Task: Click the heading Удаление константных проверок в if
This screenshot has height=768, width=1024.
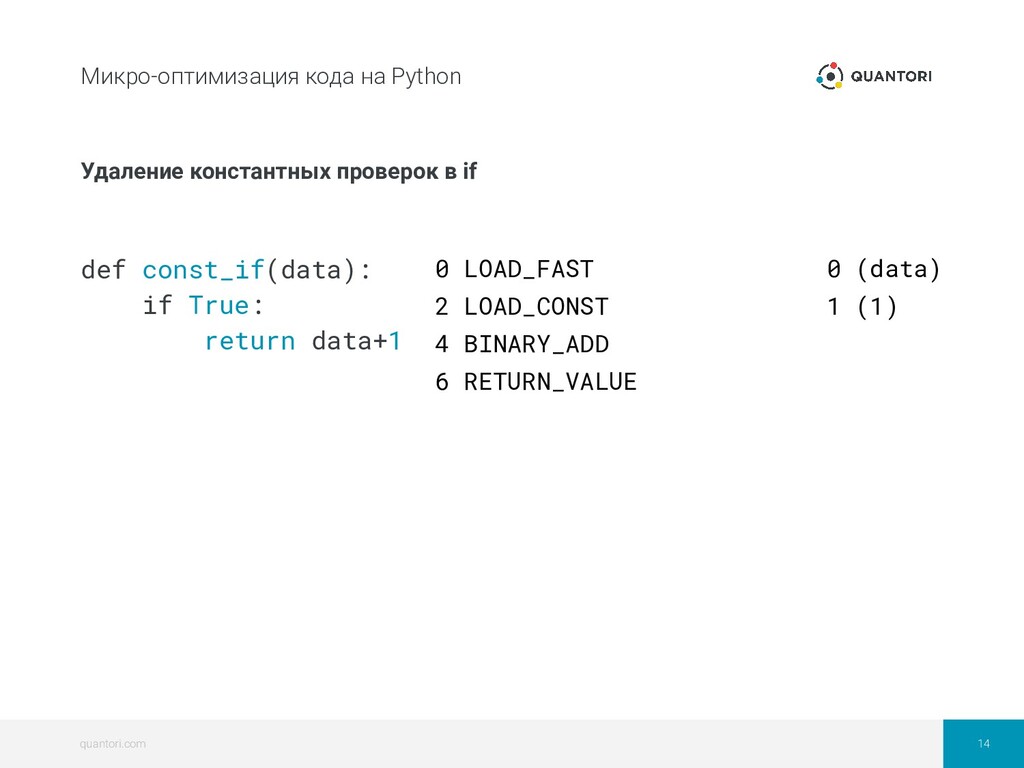Action: tap(279, 171)
